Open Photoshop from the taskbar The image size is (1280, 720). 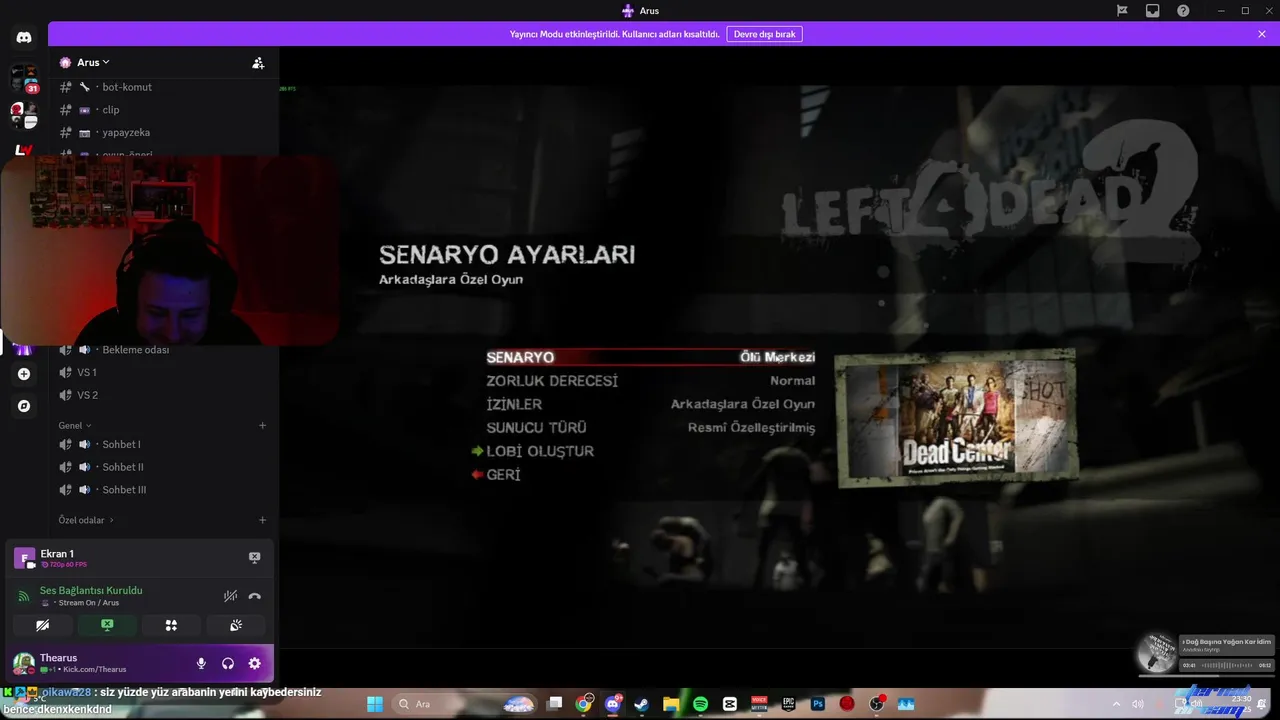(x=818, y=704)
